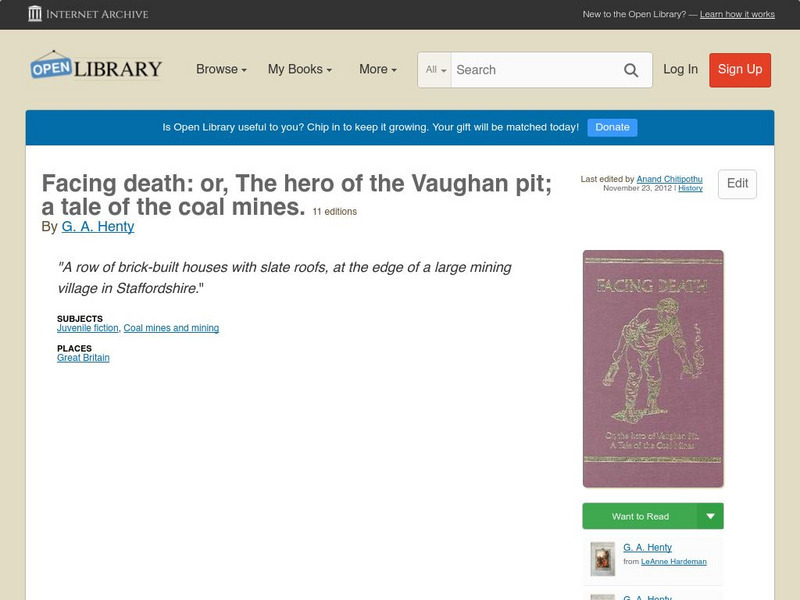Expand the Want to Read arrow dropdown
This screenshot has width=800, height=600.
tap(710, 516)
